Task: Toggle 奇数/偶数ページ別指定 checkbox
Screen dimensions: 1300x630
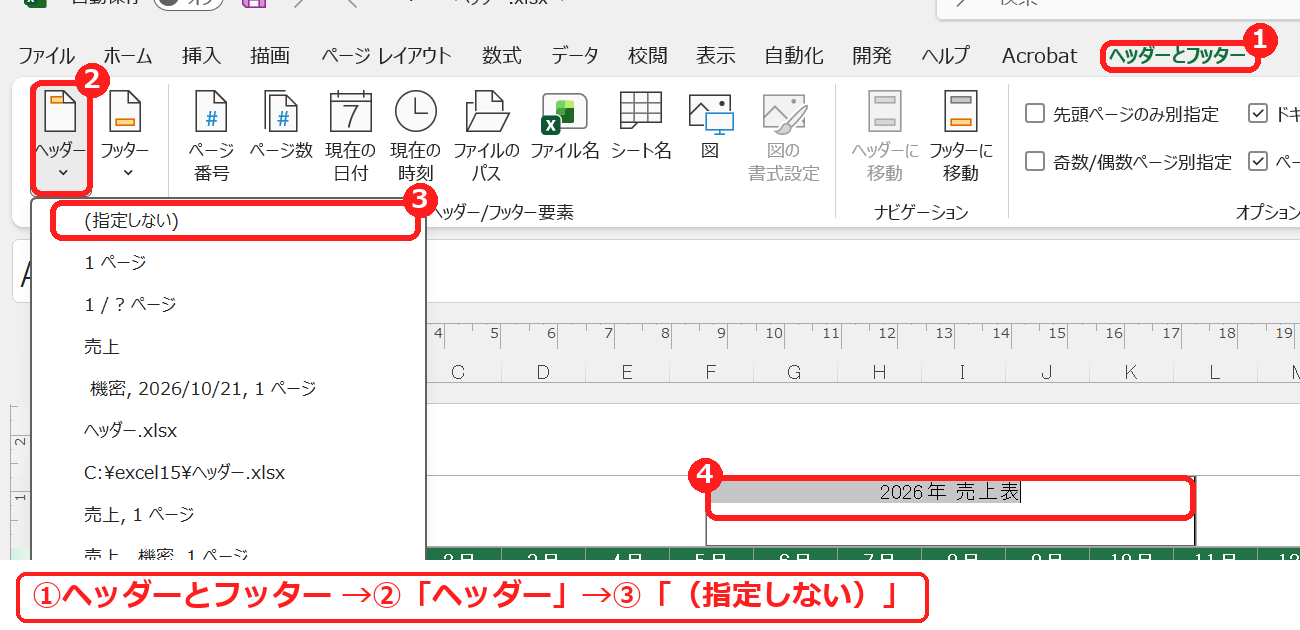Action: coord(1035,160)
